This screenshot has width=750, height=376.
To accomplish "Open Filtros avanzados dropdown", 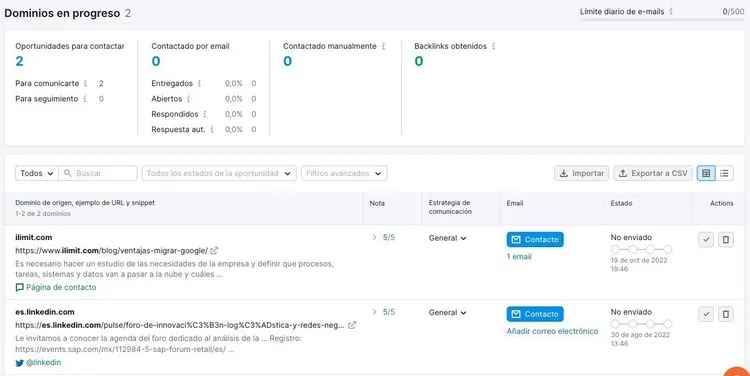I will coord(344,173).
